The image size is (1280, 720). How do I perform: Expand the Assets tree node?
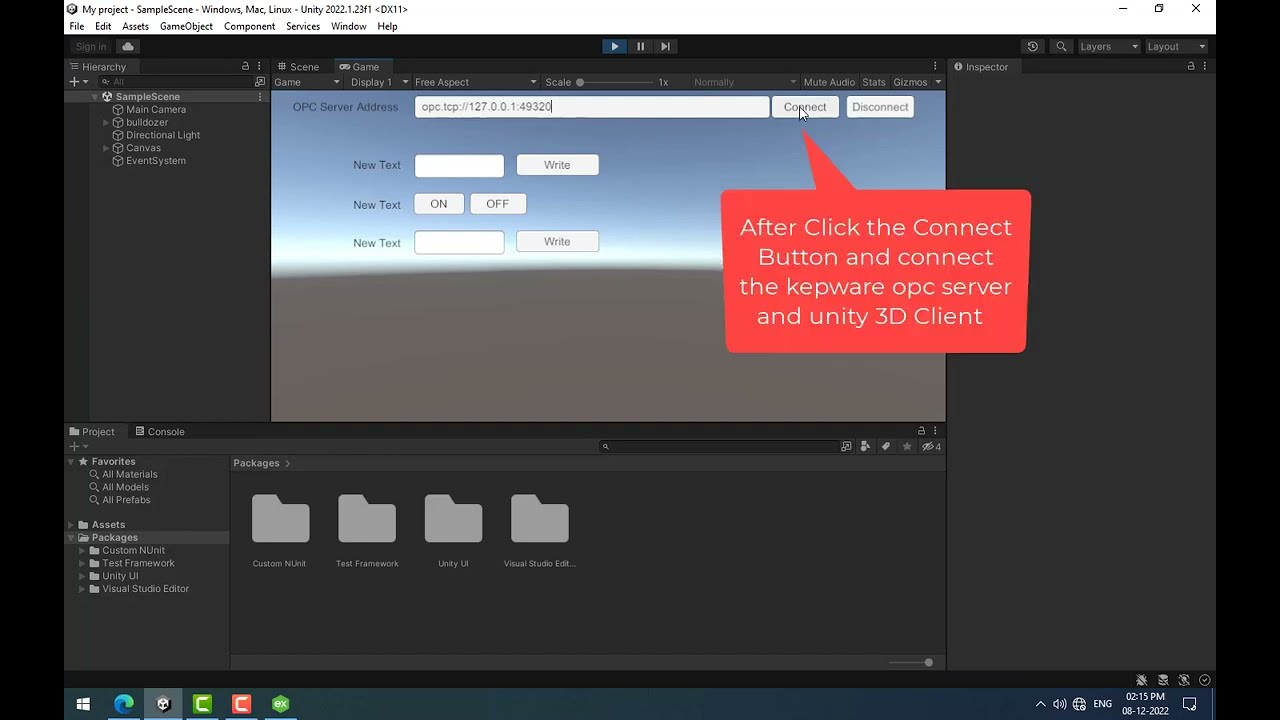[x=71, y=525]
